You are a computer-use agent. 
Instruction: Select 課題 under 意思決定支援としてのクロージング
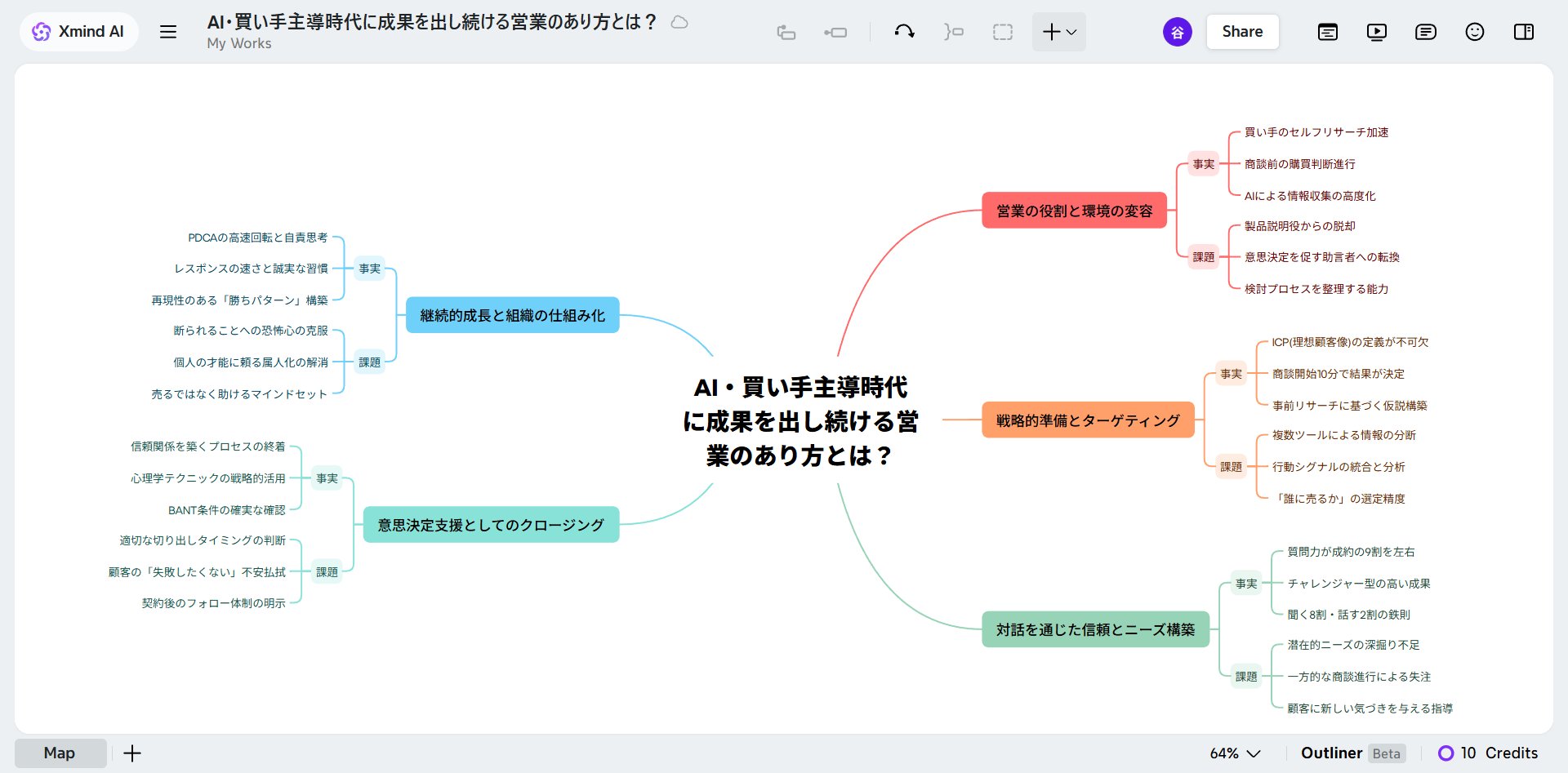point(327,572)
